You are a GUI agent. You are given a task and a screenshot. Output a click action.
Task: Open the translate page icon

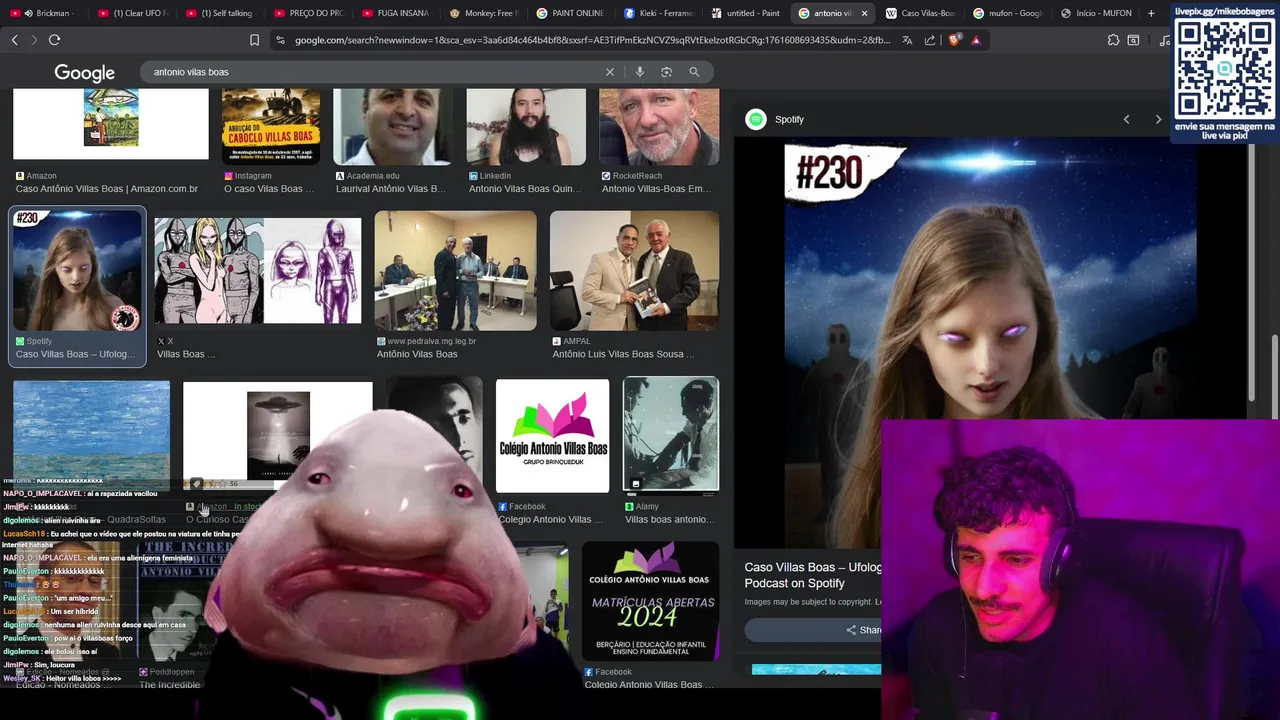click(x=907, y=40)
